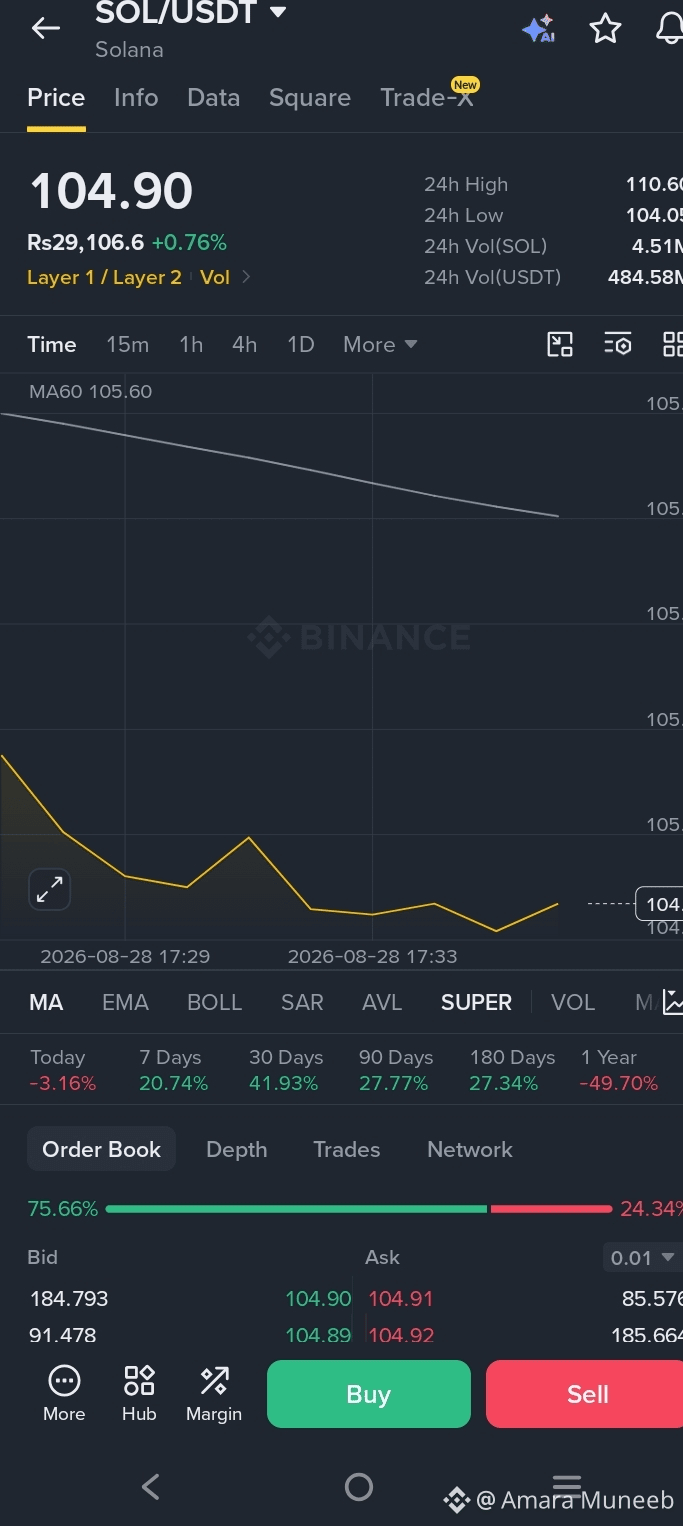Screen dimensions: 683x1526
Task: Switch to the Depth tab
Action: pos(236,1150)
